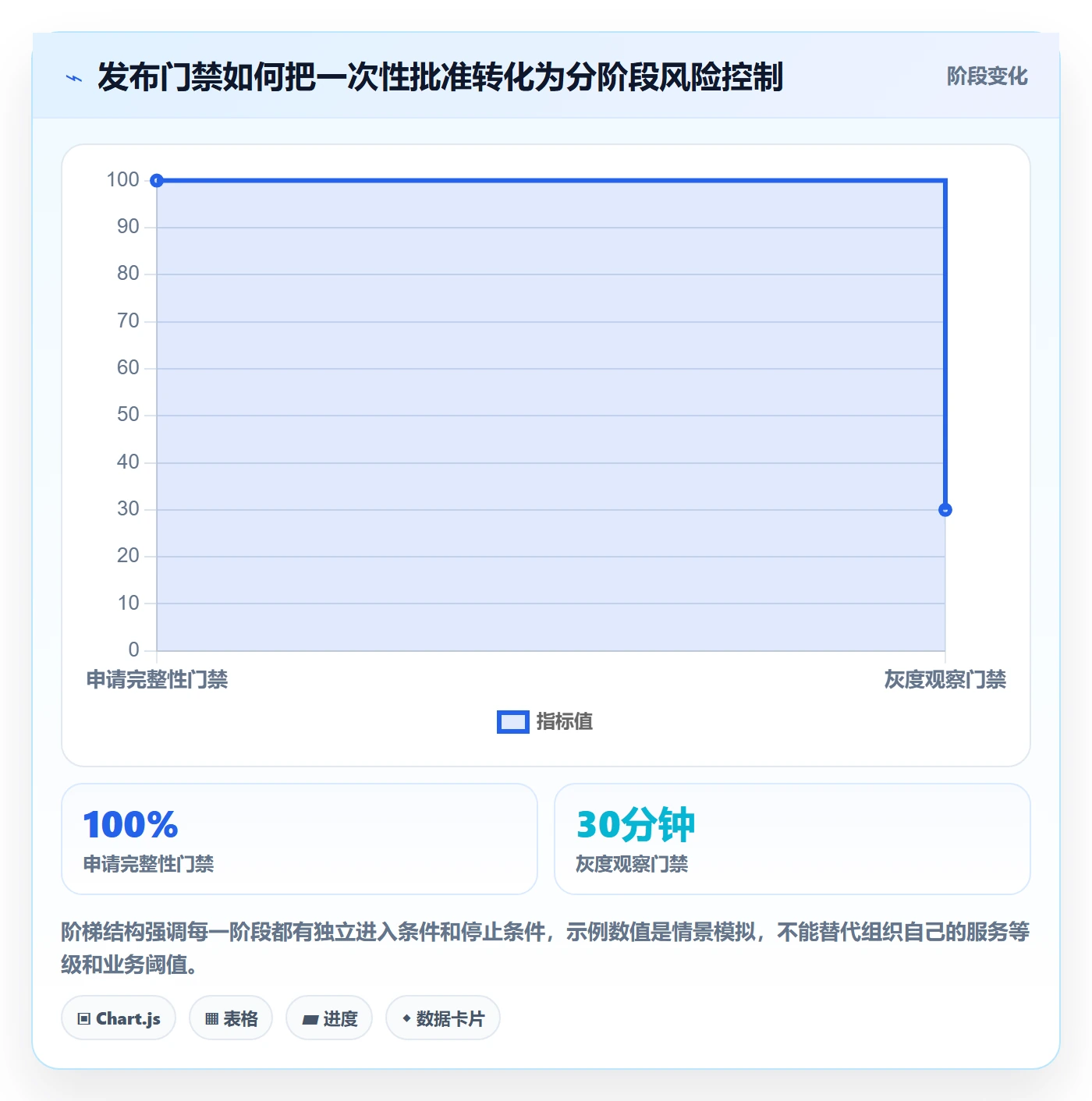Click the 表格 tag chip
The image size is (1092, 1101).
[231, 1018]
